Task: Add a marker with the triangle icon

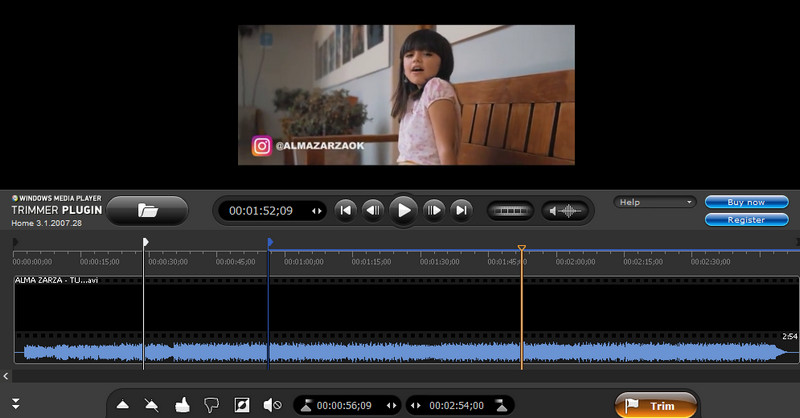Action: pos(123,405)
